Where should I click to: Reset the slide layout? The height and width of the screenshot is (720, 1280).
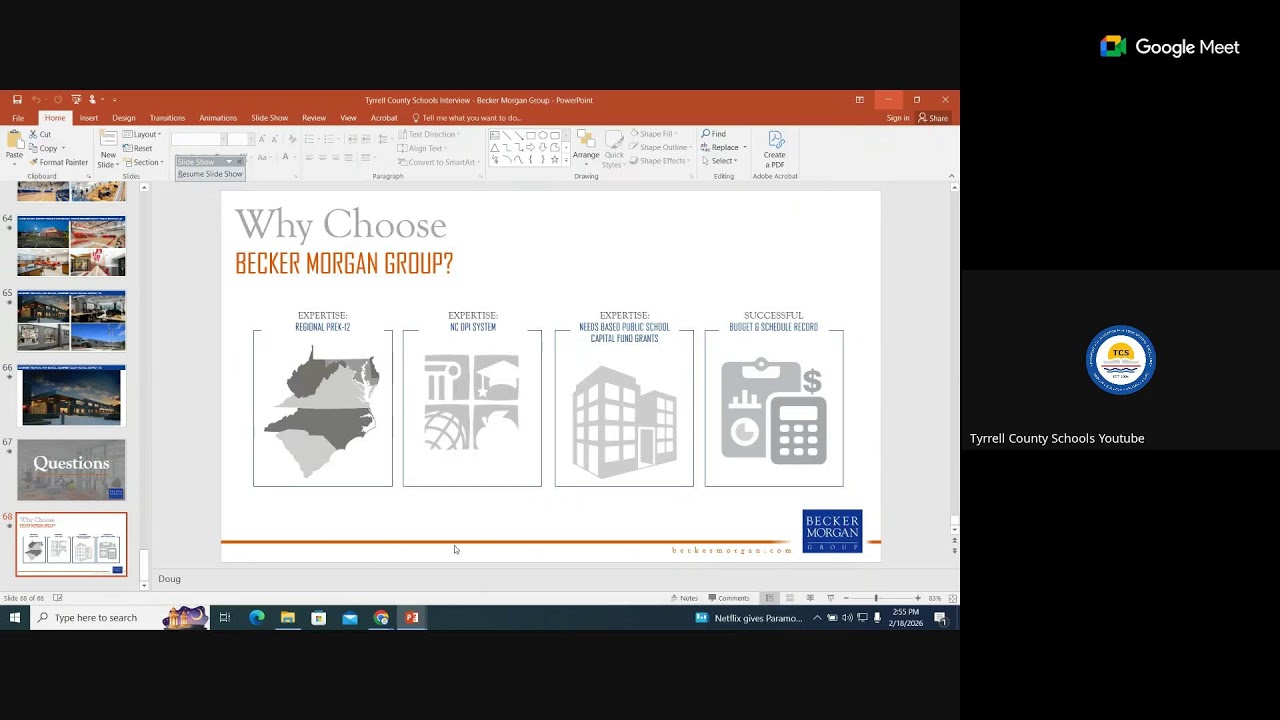[x=137, y=148]
